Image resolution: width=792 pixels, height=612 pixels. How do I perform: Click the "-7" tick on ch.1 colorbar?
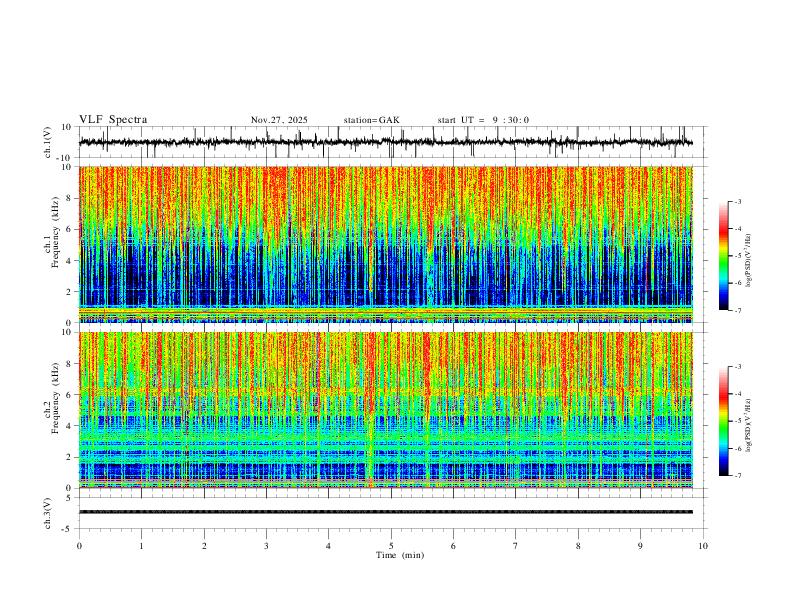pyautogui.click(x=738, y=310)
